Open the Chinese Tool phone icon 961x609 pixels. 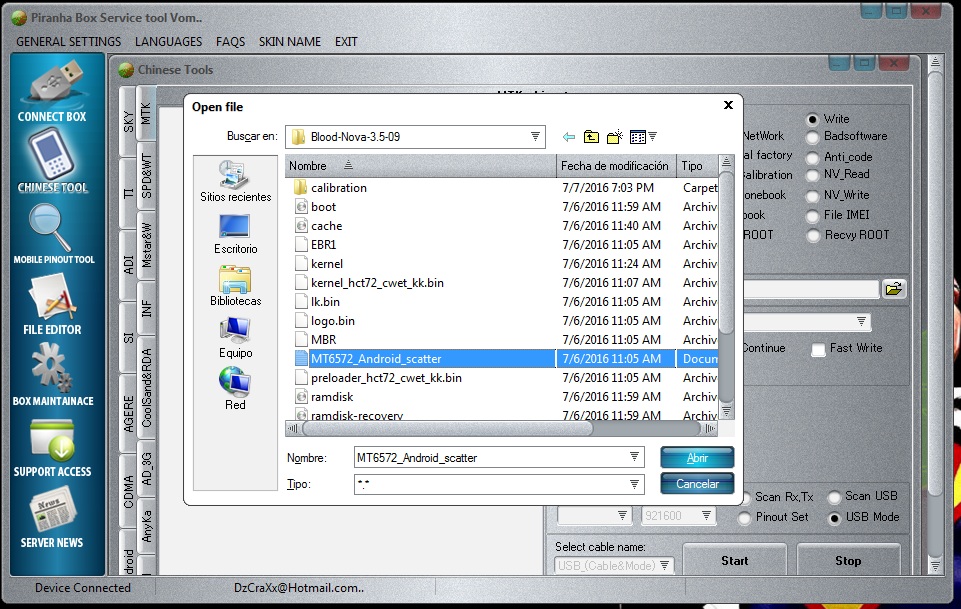[52, 153]
